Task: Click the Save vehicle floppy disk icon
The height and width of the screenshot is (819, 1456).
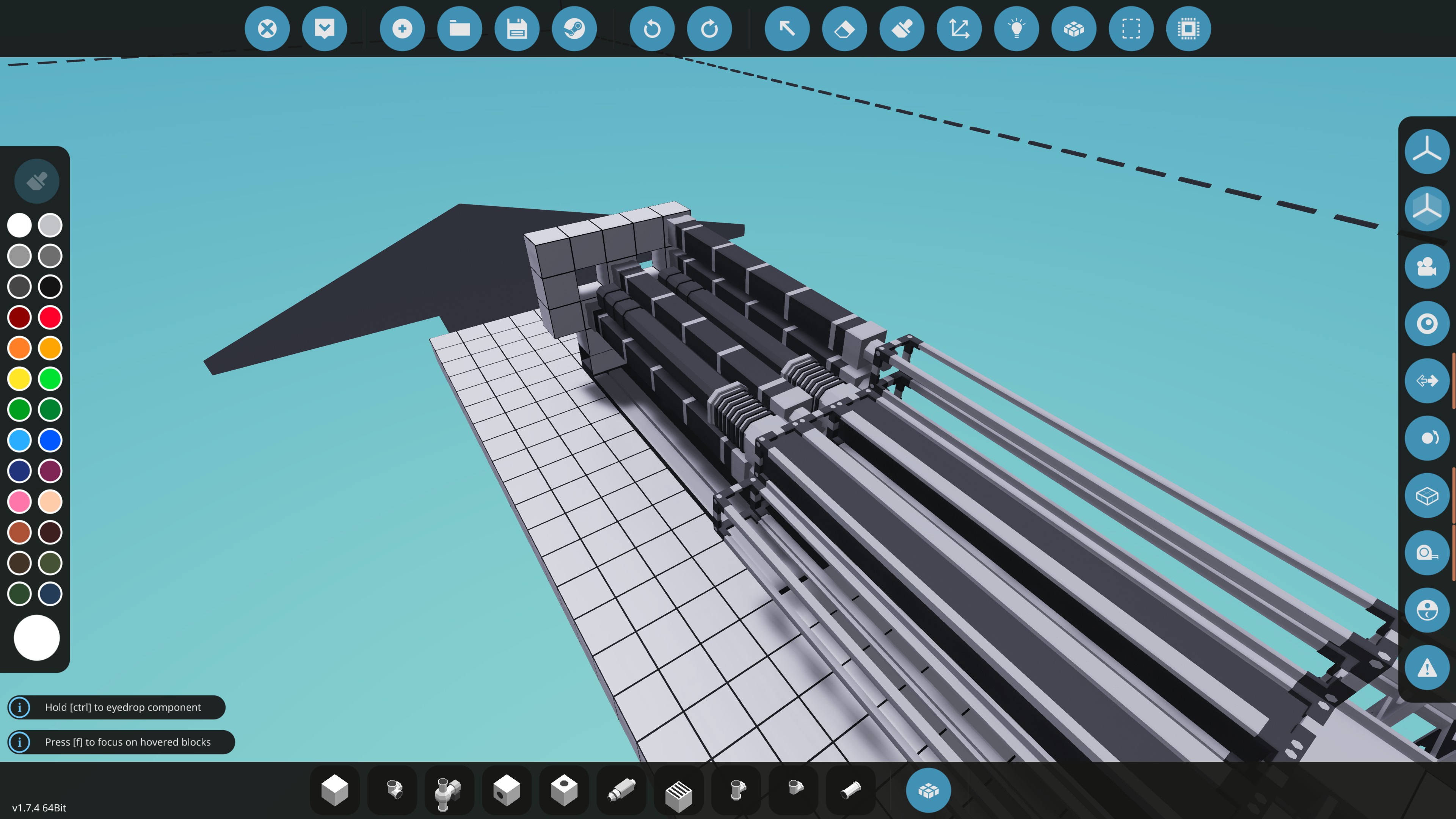Action: tap(516, 29)
